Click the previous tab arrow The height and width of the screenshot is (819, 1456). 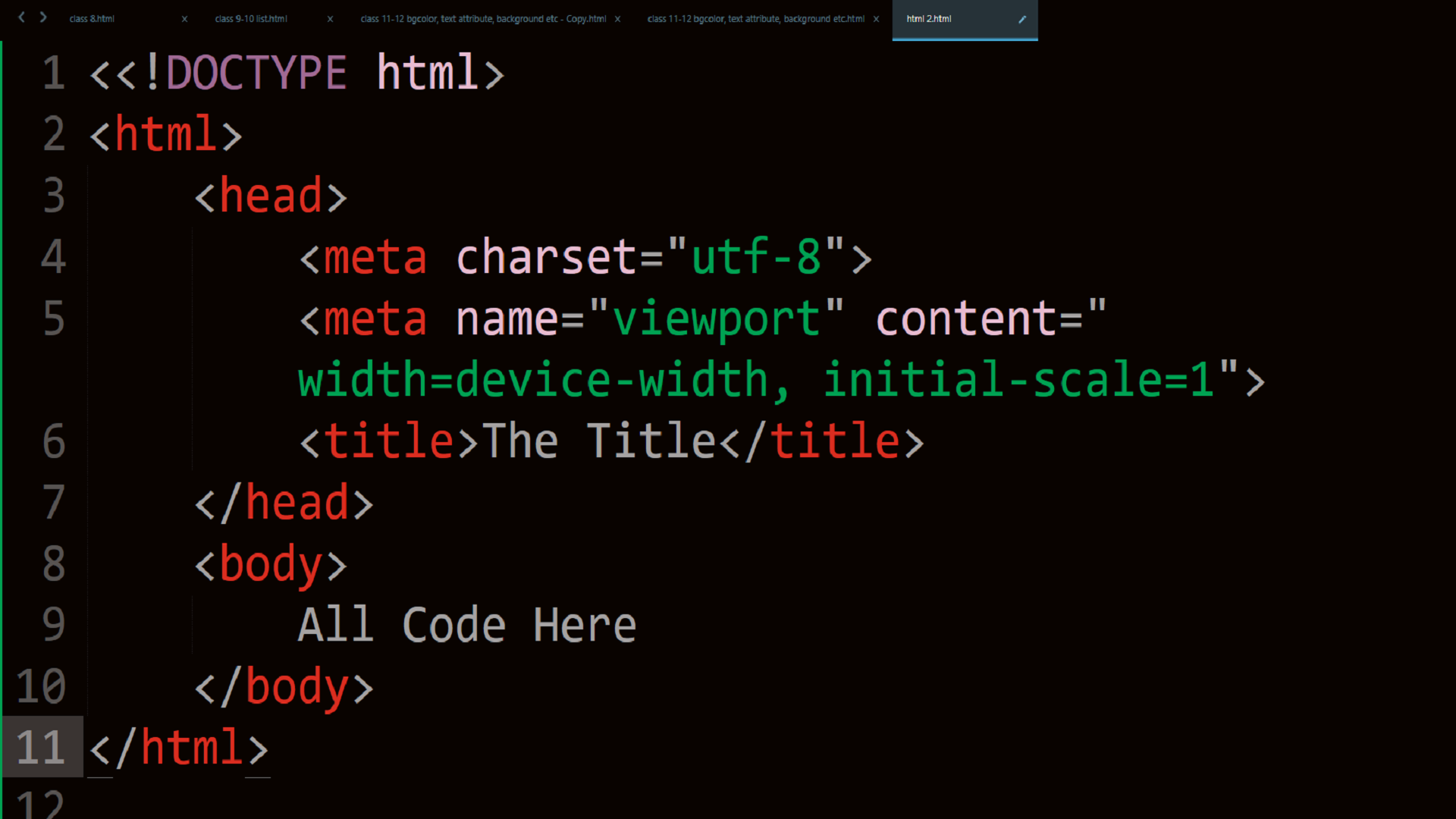21,17
